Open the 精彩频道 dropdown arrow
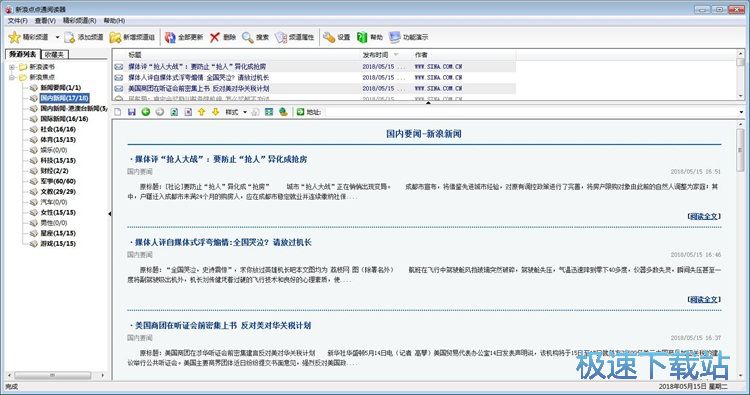 point(57,37)
